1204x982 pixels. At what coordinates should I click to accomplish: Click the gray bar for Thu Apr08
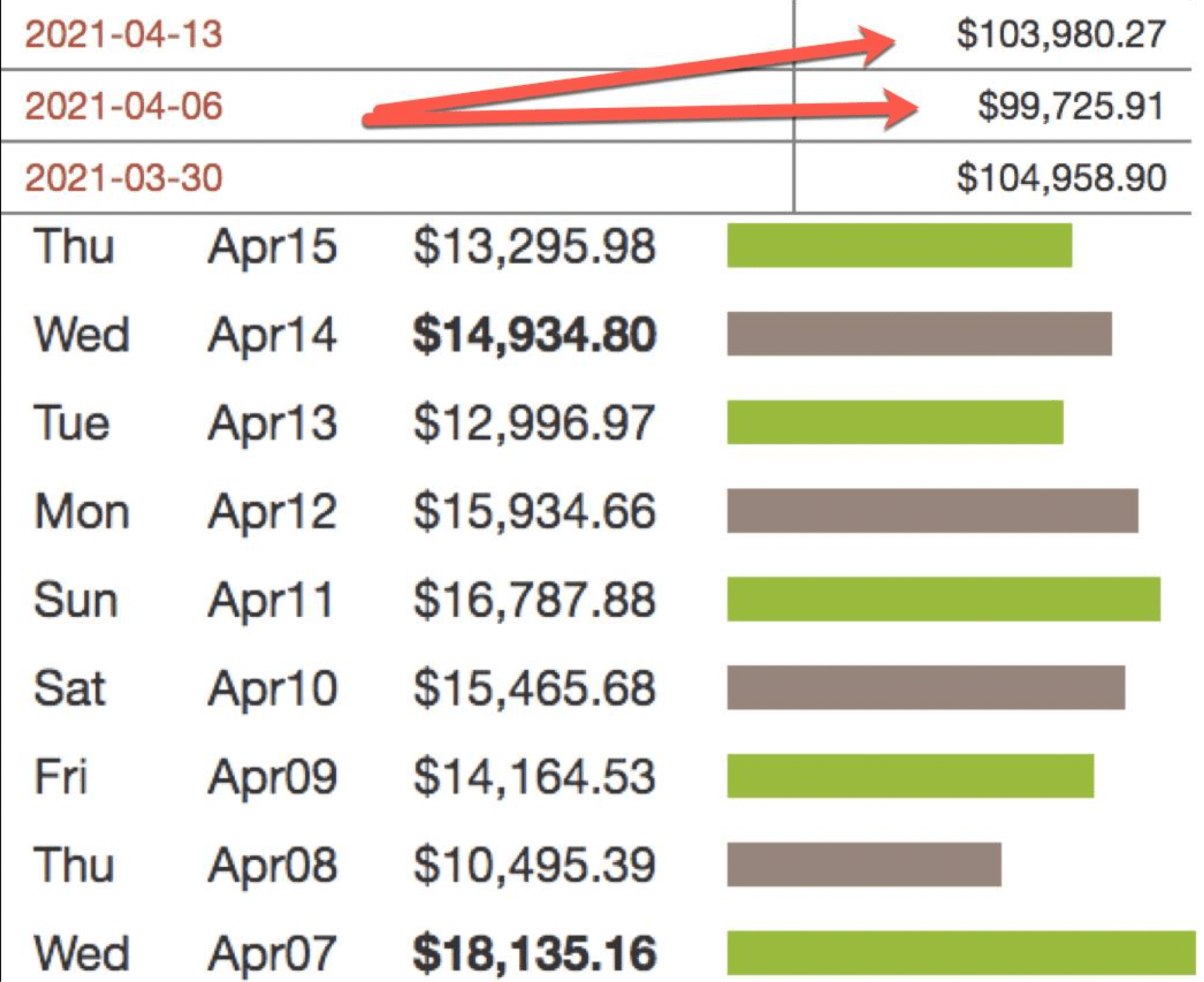click(864, 864)
